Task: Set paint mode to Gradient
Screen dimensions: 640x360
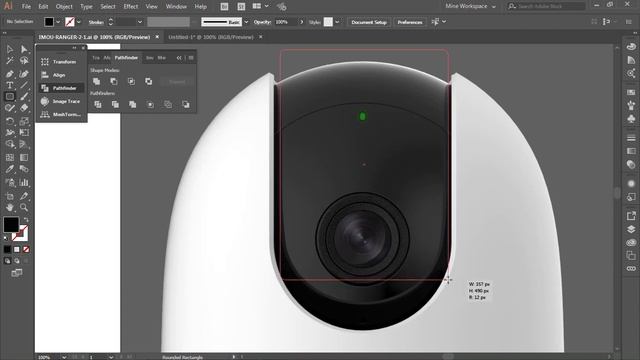Action: [x=17, y=249]
